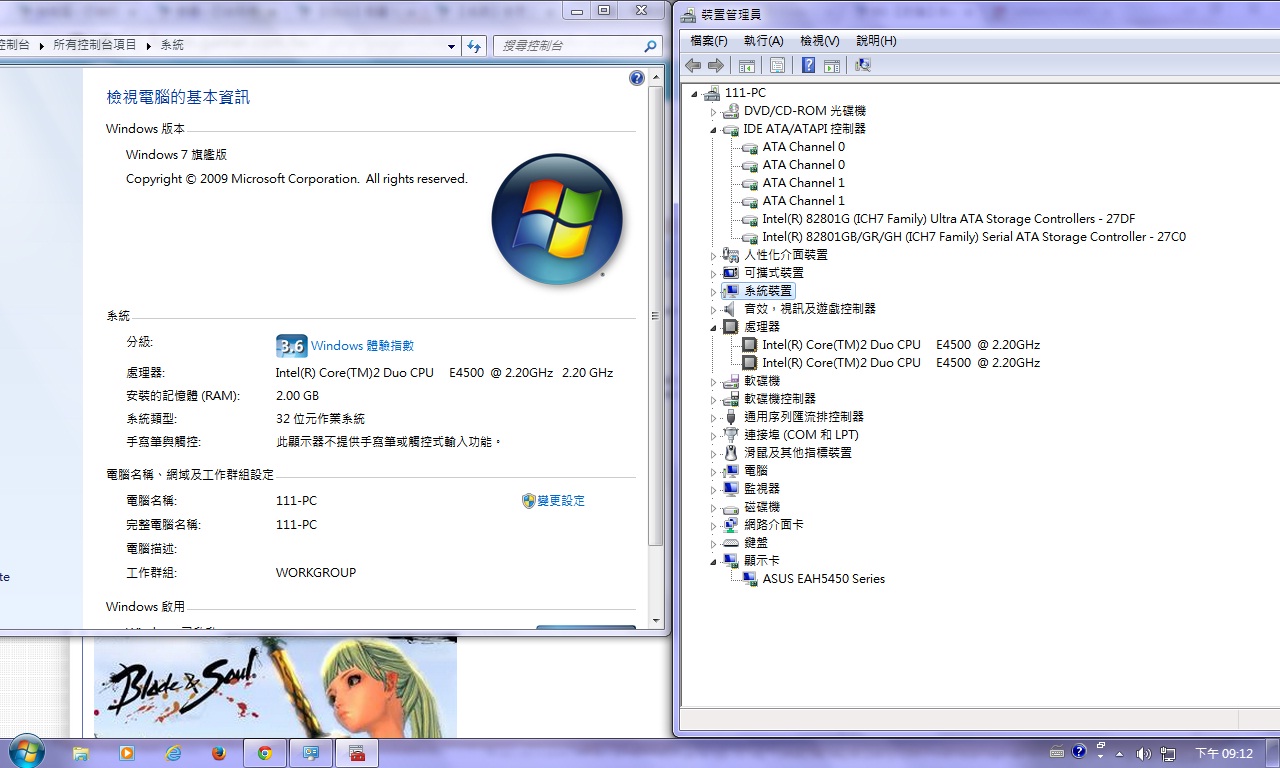1280x768 pixels.
Task: Click the Forward arrow in Device Manager toolbar
Action: click(715, 65)
